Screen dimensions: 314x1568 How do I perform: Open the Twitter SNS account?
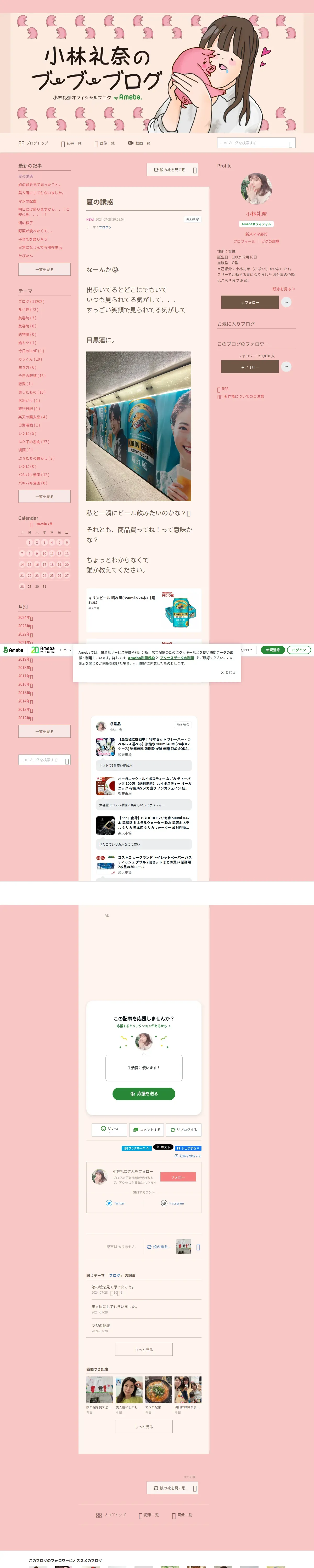coord(115,1203)
